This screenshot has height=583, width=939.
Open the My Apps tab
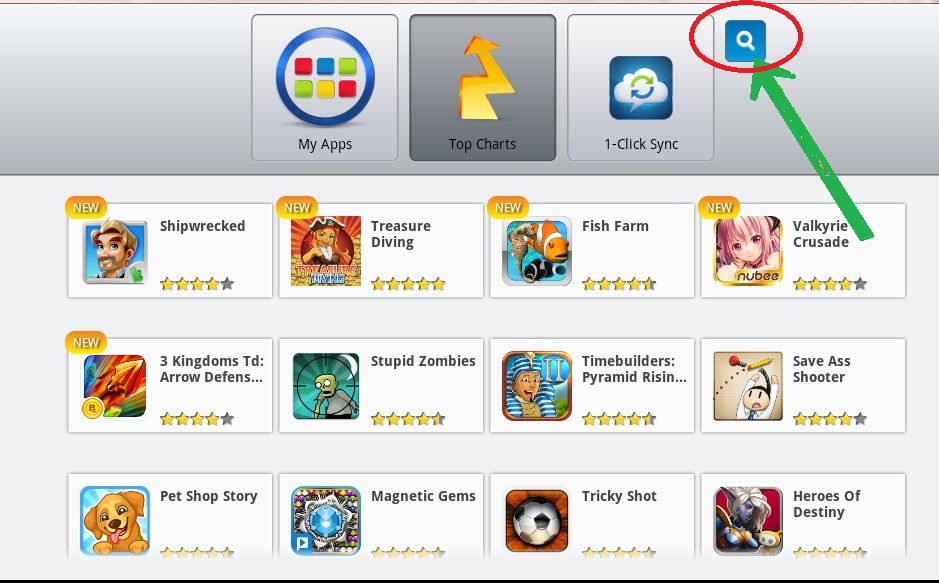[325, 87]
